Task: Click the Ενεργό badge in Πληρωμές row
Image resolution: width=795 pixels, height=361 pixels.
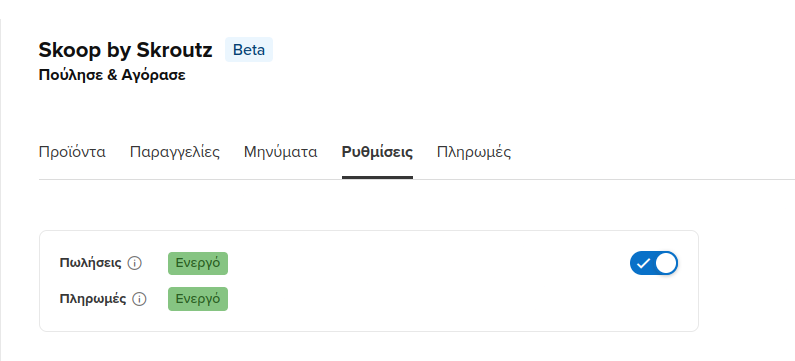Action: point(198,299)
